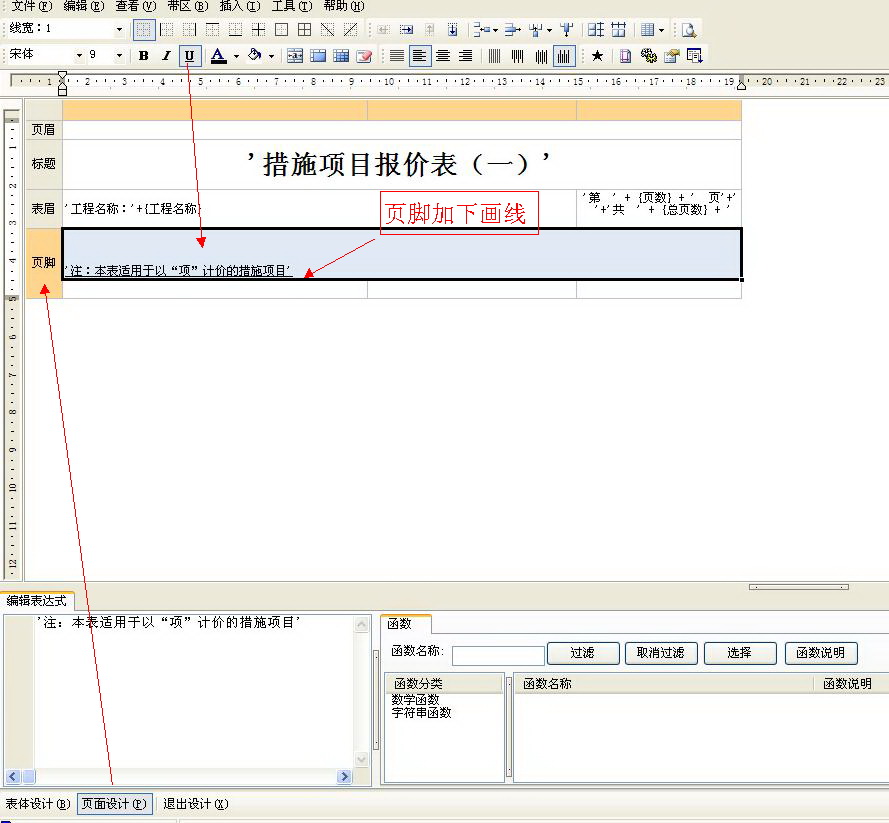The height and width of the screenshot is (823, 889).
Task: Click the 取消过滤 button
Action: point(661,653)
